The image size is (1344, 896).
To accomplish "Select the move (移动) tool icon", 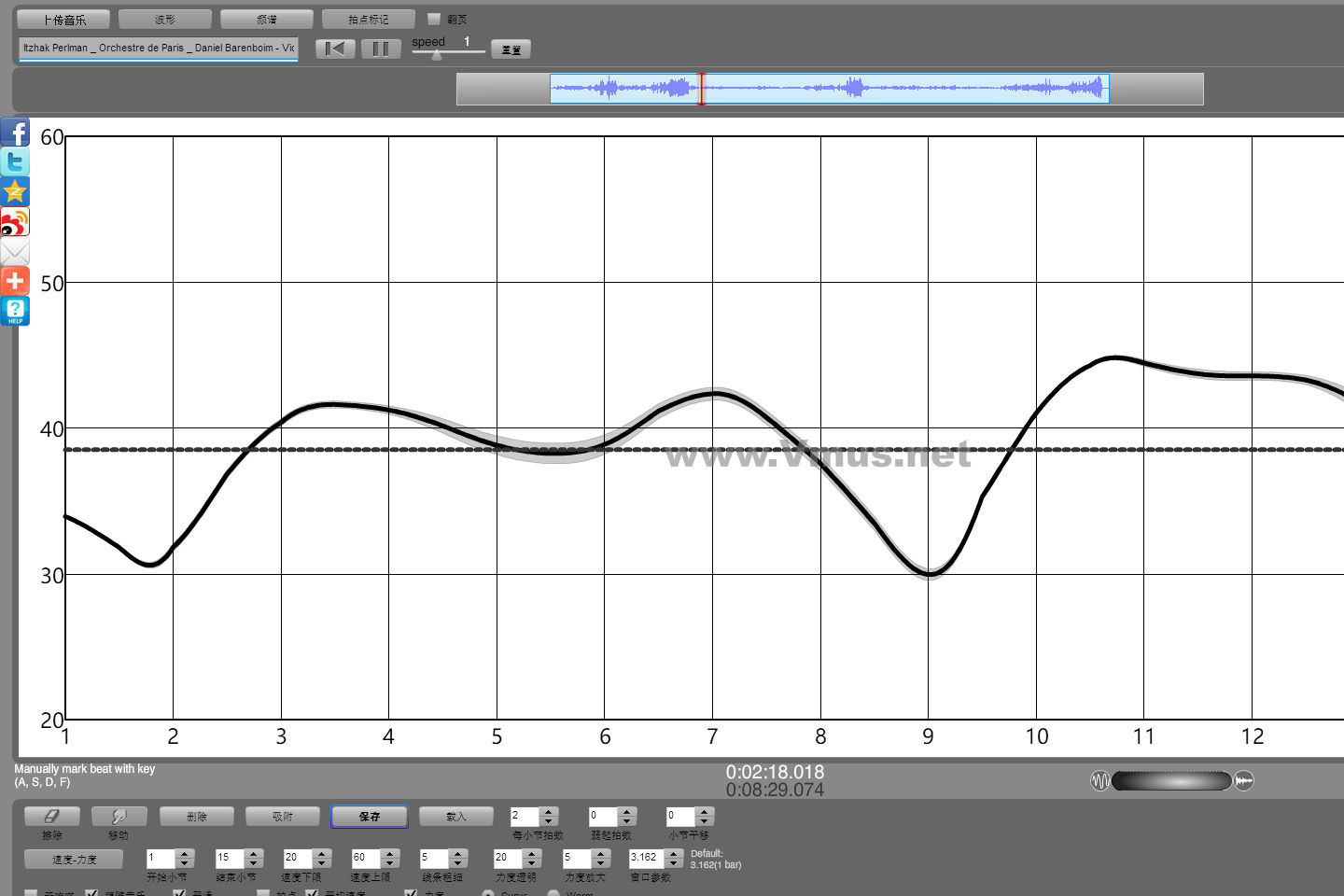I will 119,816.
